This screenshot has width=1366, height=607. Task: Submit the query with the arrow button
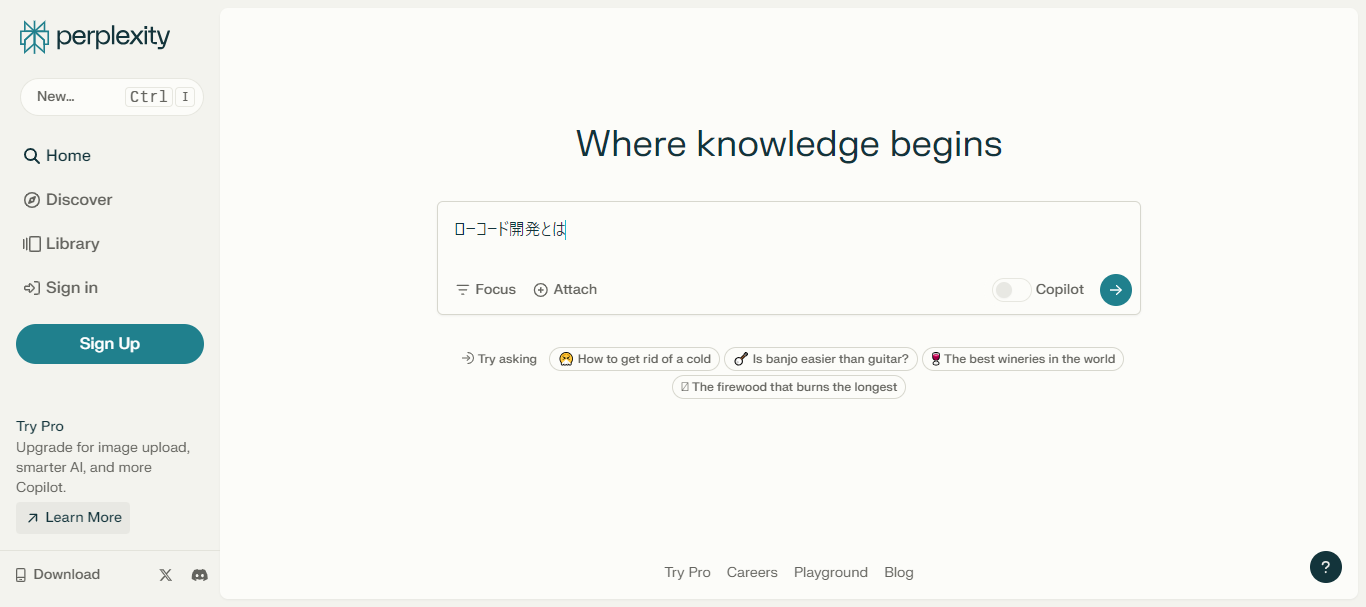tap(1115, 289)
